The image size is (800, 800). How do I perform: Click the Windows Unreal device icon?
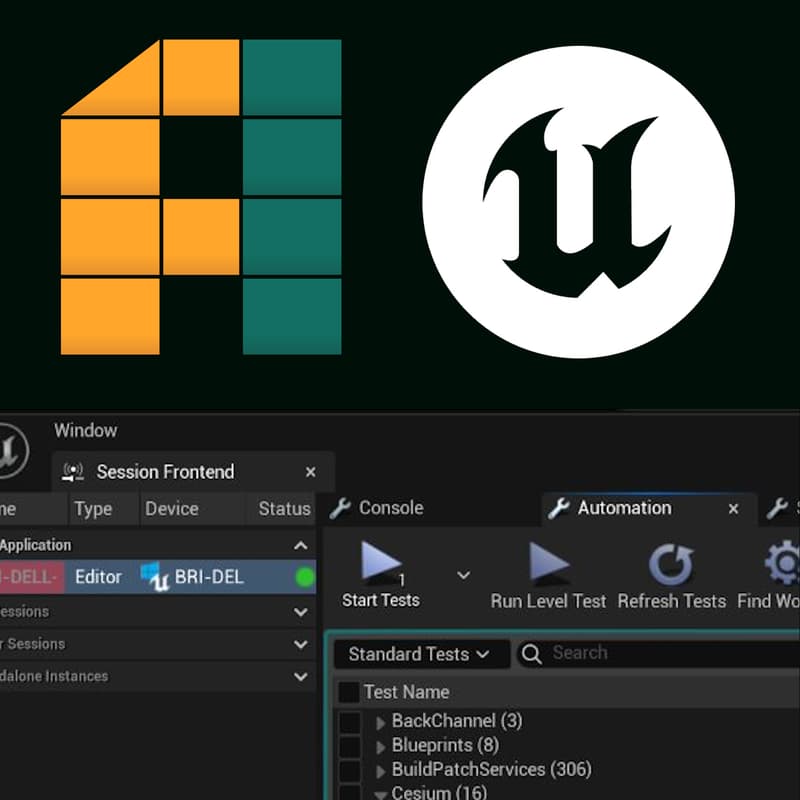[x=155, y=577]
